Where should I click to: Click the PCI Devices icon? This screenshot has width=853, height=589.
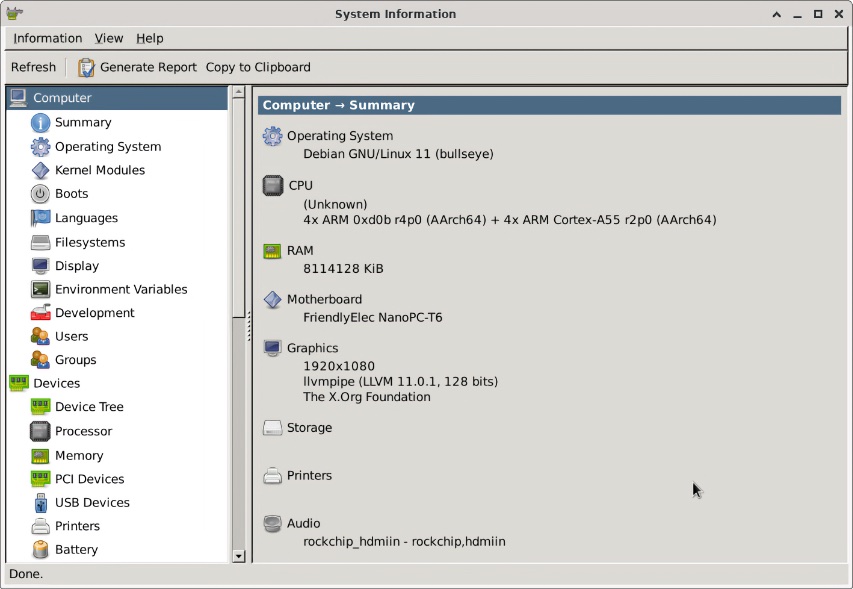click(40, 479)
